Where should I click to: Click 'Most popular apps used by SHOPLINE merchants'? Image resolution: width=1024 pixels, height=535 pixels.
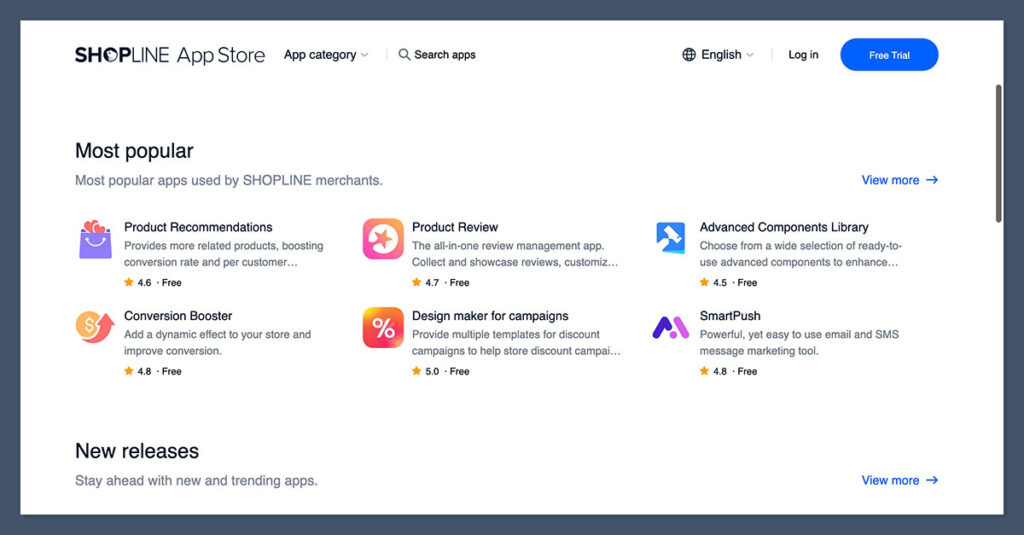point(229,180)
